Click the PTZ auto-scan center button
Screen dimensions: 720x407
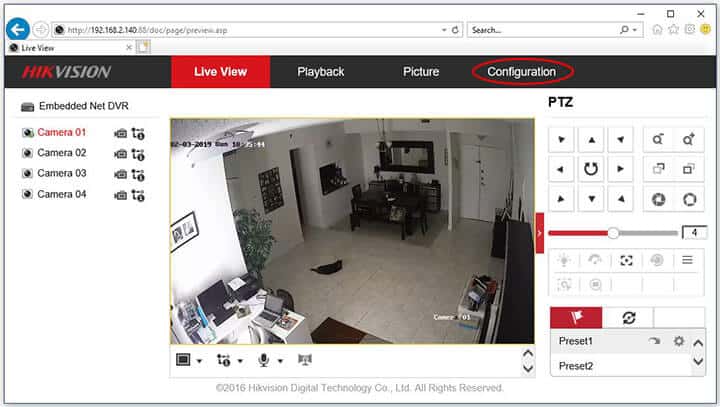591,169
